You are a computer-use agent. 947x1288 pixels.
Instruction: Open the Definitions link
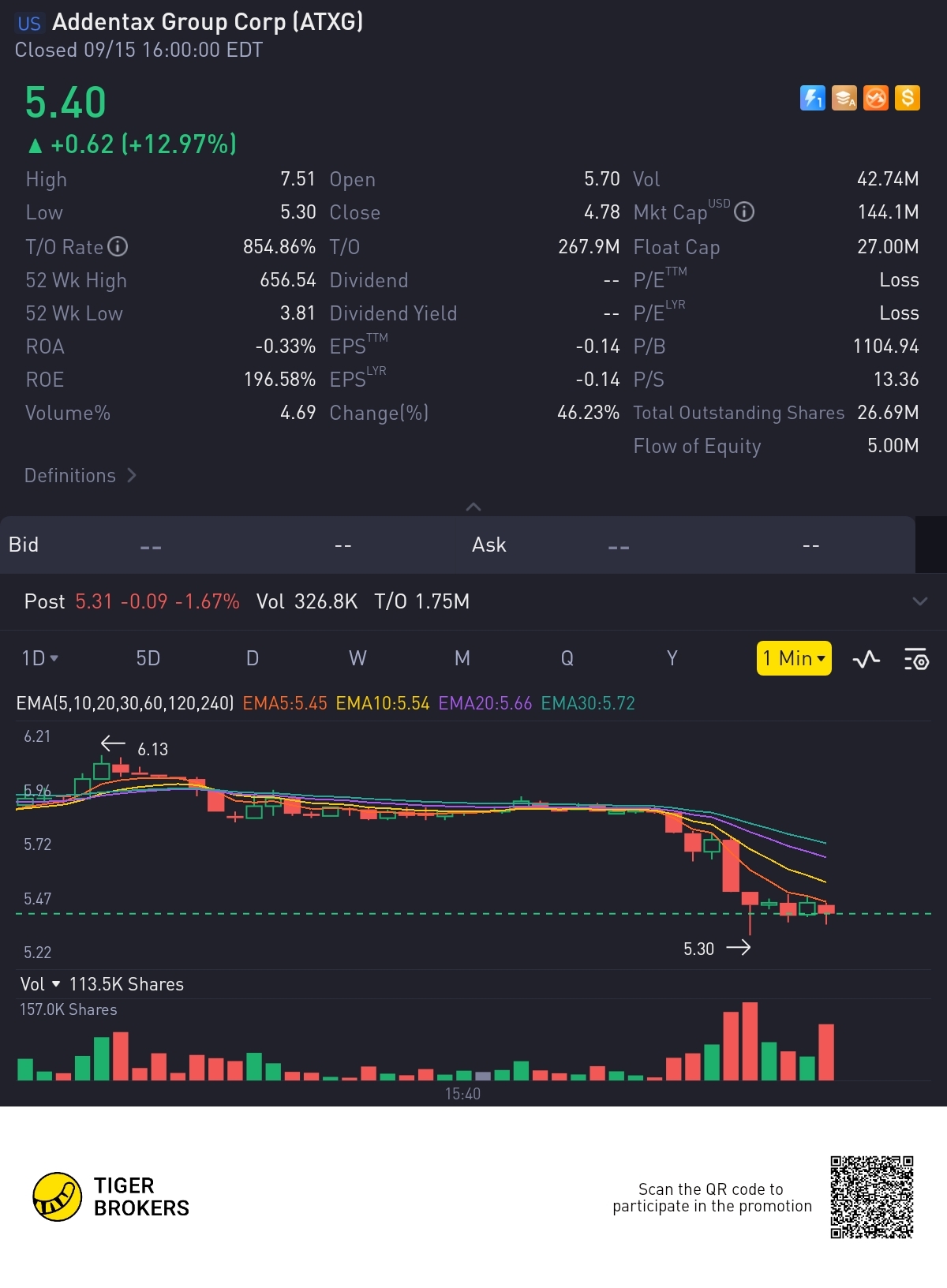pyautogui.click(x=80, y=476)
